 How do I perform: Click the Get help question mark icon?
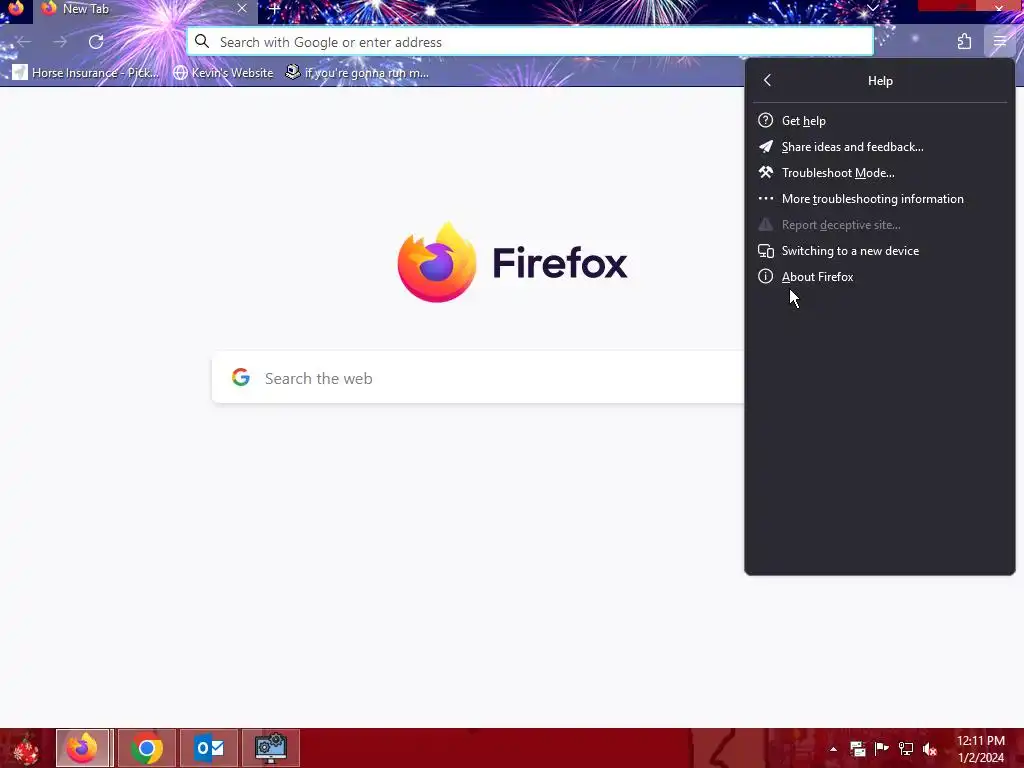click(765, 121)
